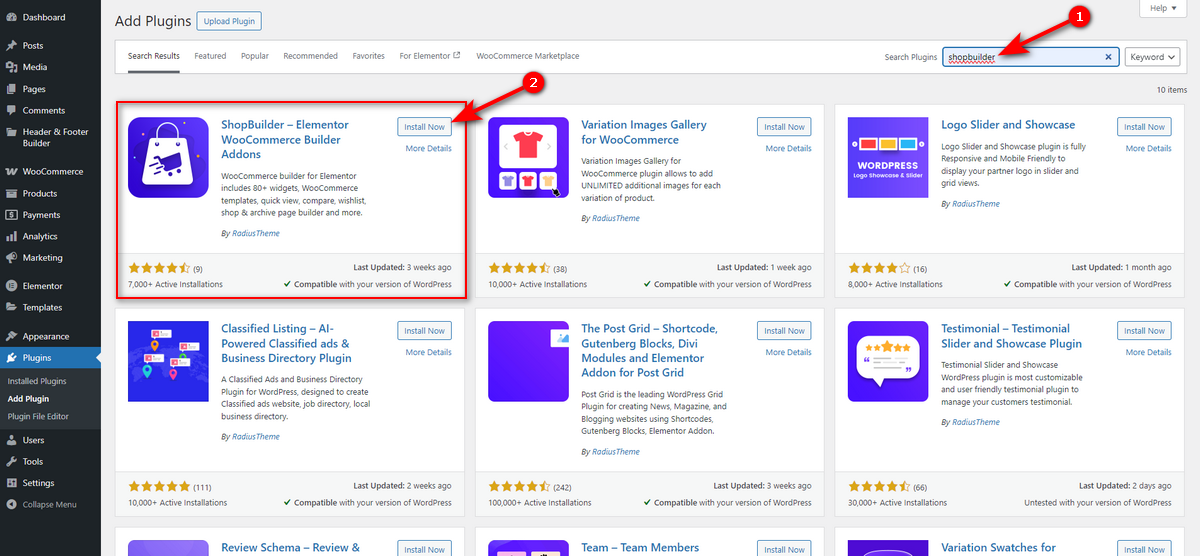Click the Products box icon
The height and width of the screenshot is (556, 1200).
(x=11, y=193)
